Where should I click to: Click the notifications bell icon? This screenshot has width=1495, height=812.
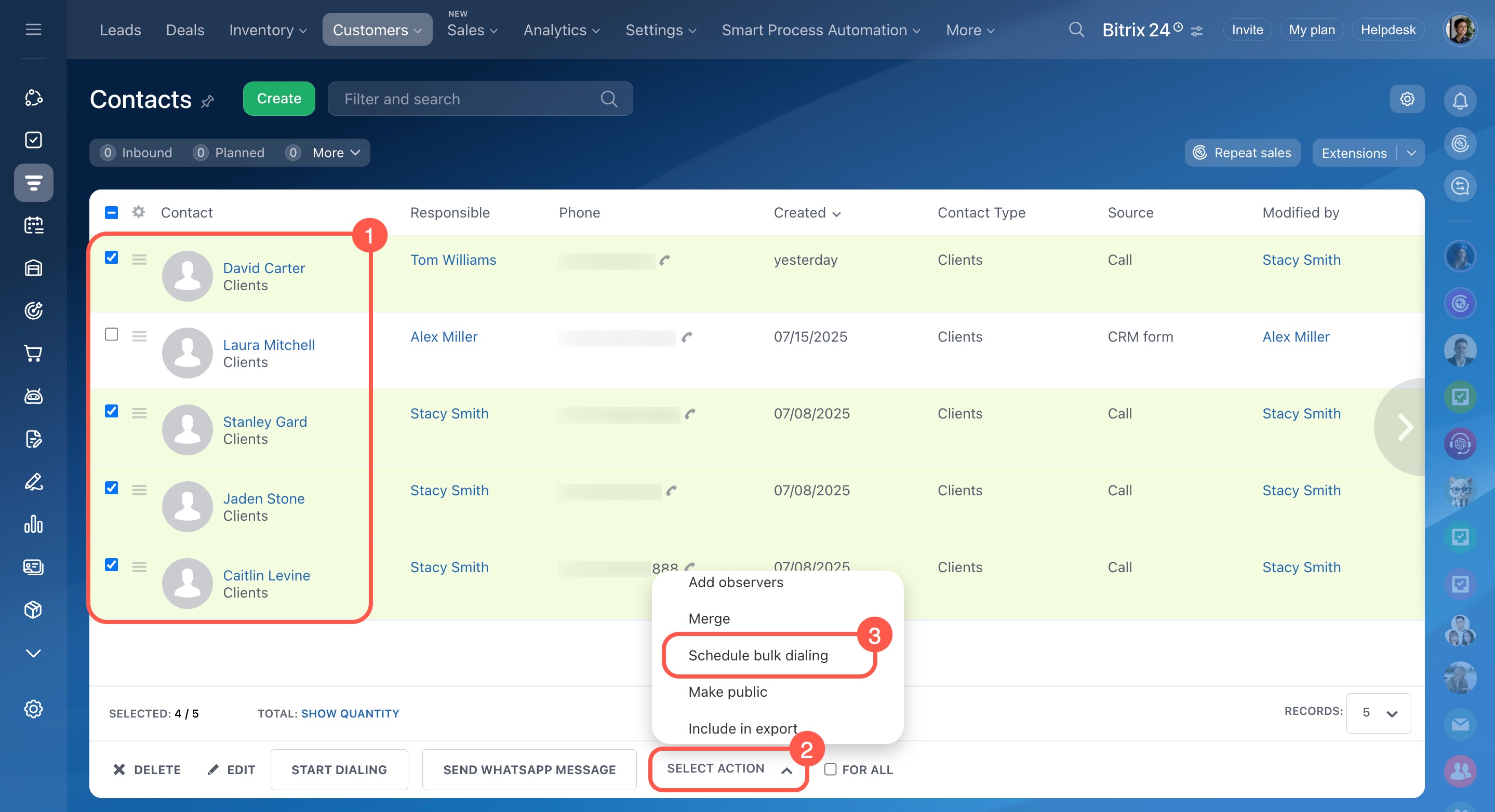tap(1460, 101)
